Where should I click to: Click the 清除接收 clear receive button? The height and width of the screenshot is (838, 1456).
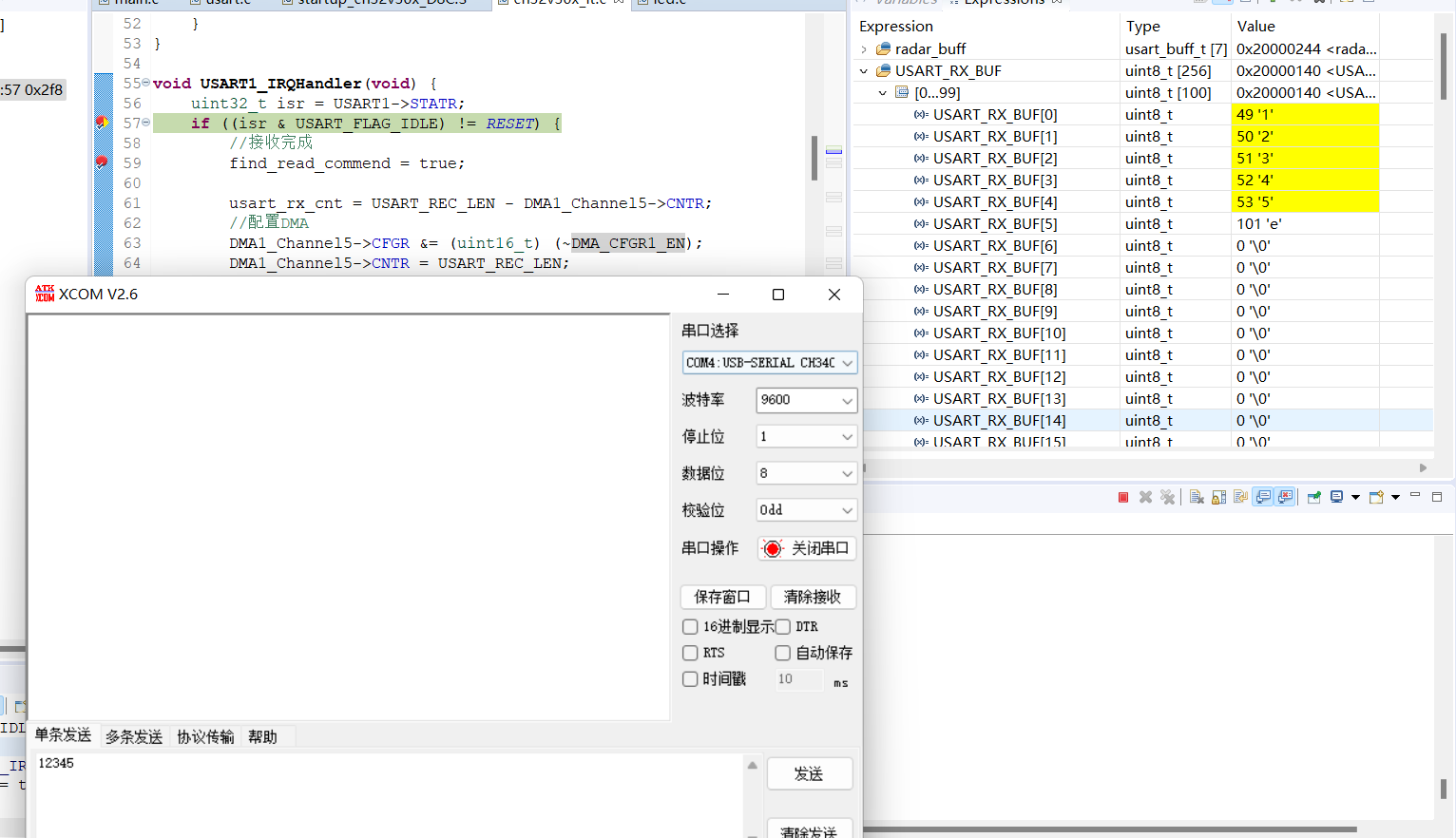813,597
